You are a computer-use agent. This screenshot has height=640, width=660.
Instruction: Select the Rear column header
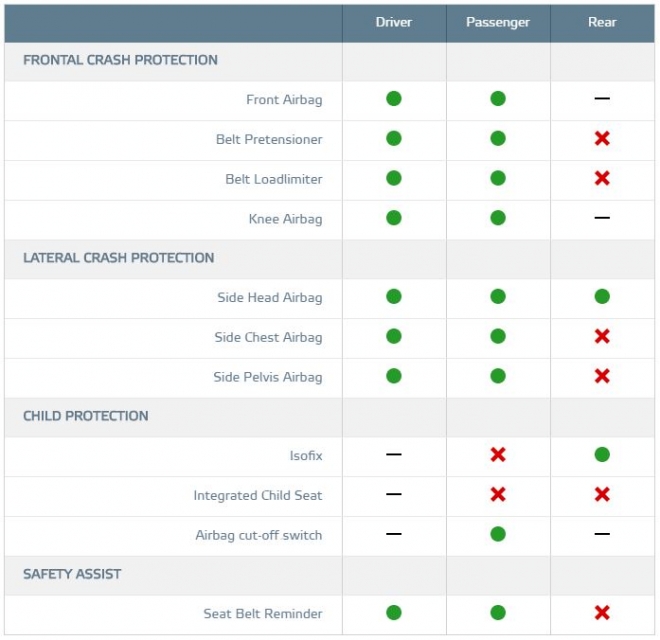pos(602,22)
